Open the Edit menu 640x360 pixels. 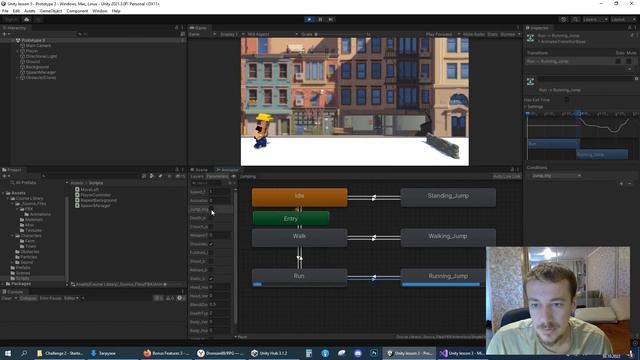click(16, 11)
